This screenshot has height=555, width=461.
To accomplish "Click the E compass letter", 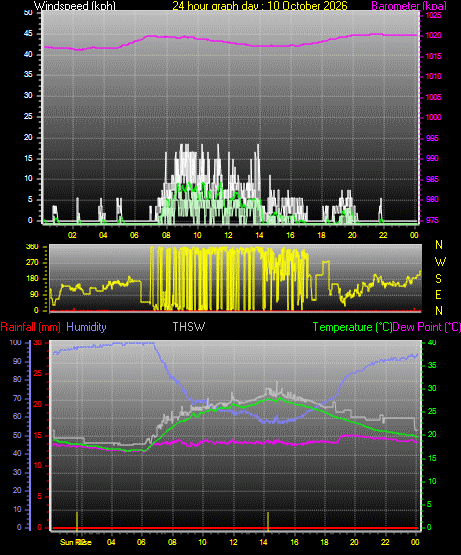I will pyautogui.click(x=438, y=294).
